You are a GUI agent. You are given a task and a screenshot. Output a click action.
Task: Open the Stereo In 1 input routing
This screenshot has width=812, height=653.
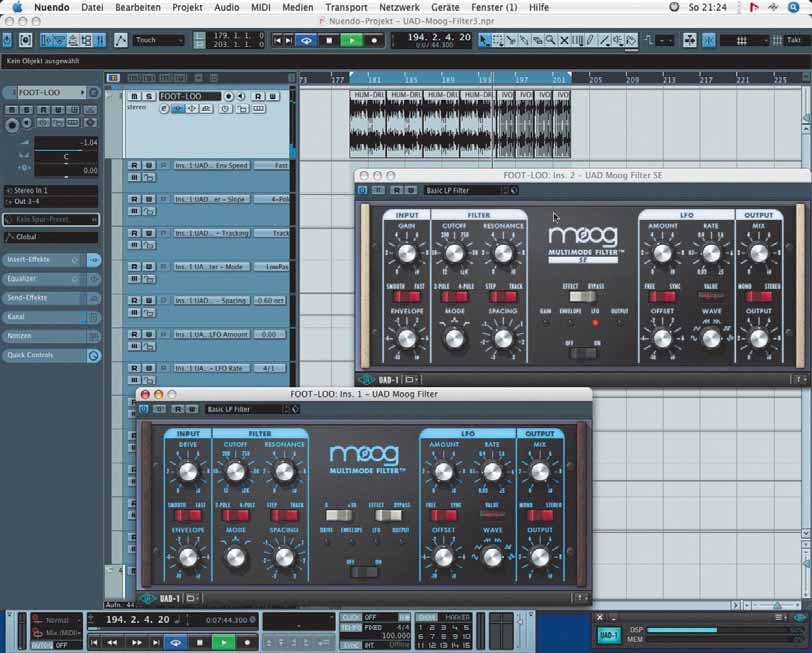tap(51, 191)
